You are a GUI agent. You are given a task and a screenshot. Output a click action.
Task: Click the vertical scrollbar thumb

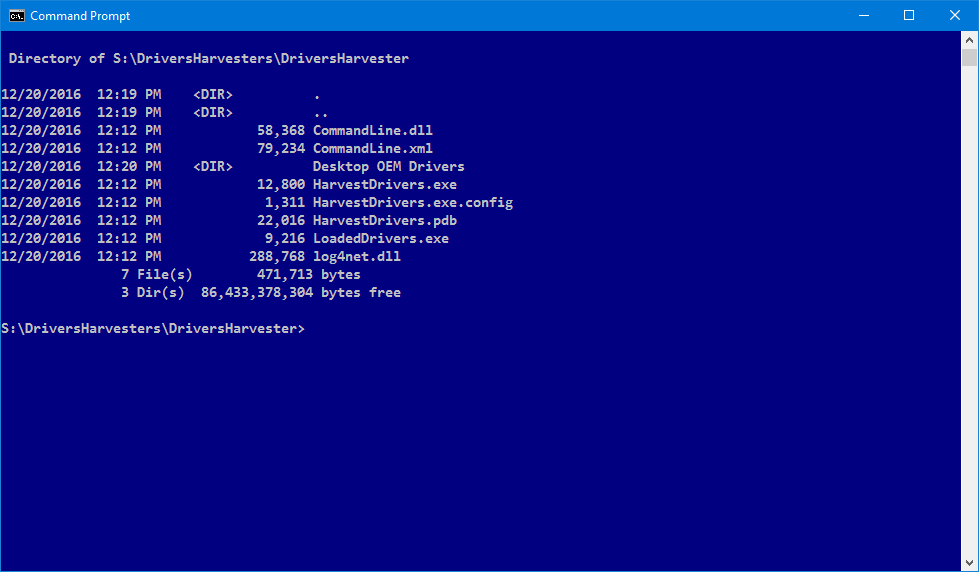[970, 58]
